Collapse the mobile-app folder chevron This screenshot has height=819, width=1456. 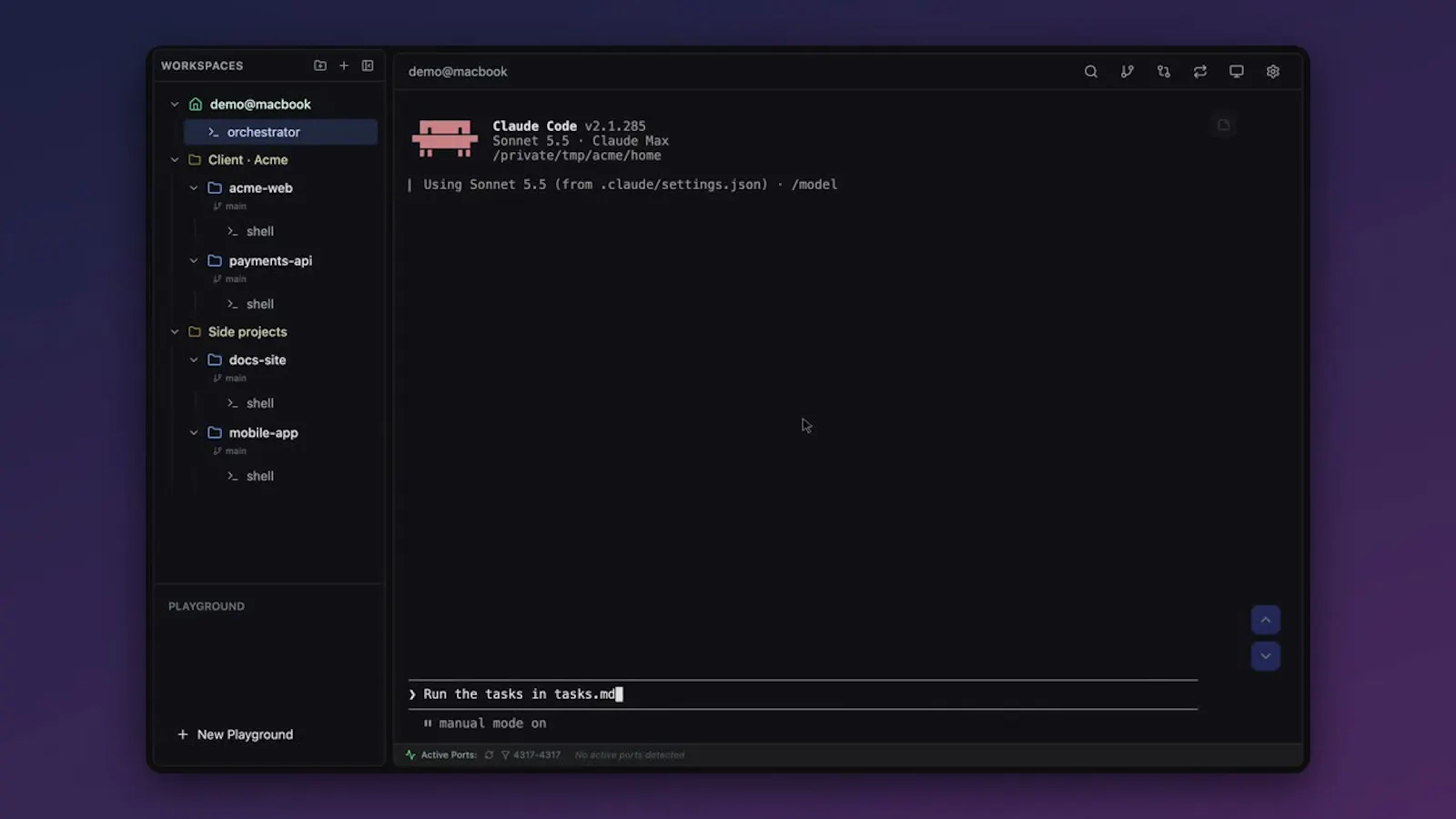(194, 433)
